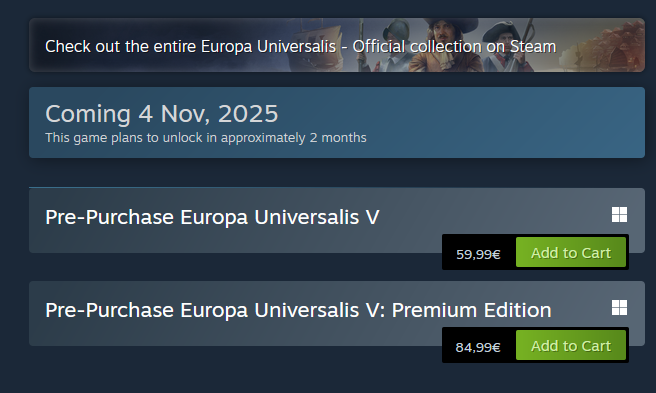Click the helmeted soldier in the banner artwork
This screenshot has height=393, width=656.
[x=395, y=46]
